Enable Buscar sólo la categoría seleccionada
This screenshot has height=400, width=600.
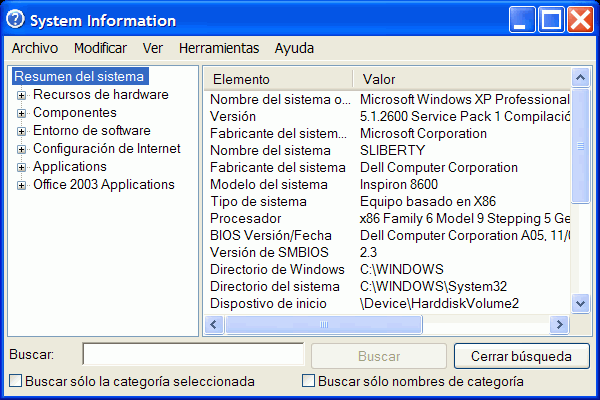click(15, 381)
